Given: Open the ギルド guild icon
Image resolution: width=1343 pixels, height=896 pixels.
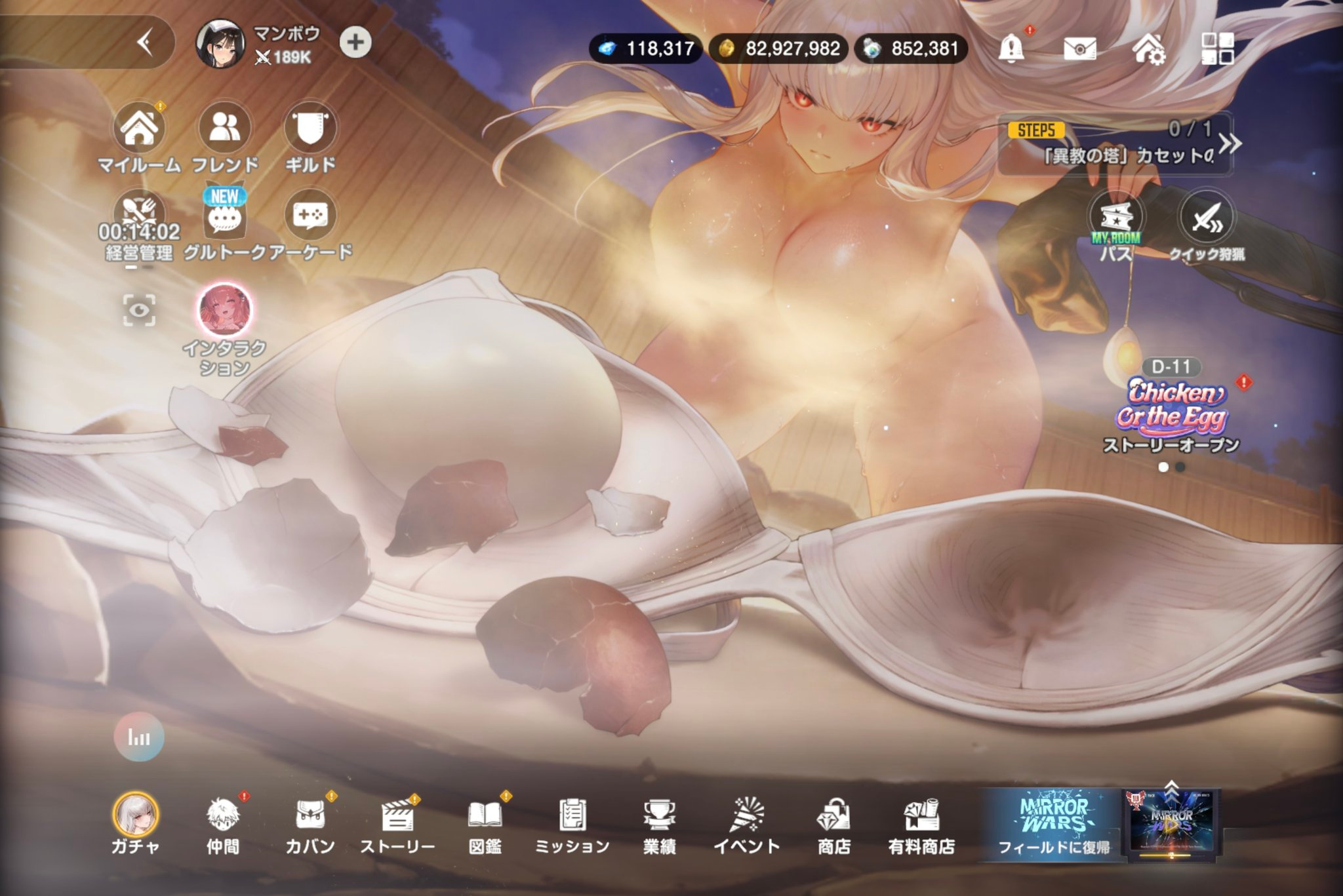Looking at the screenshot, I should coord(310,128).
